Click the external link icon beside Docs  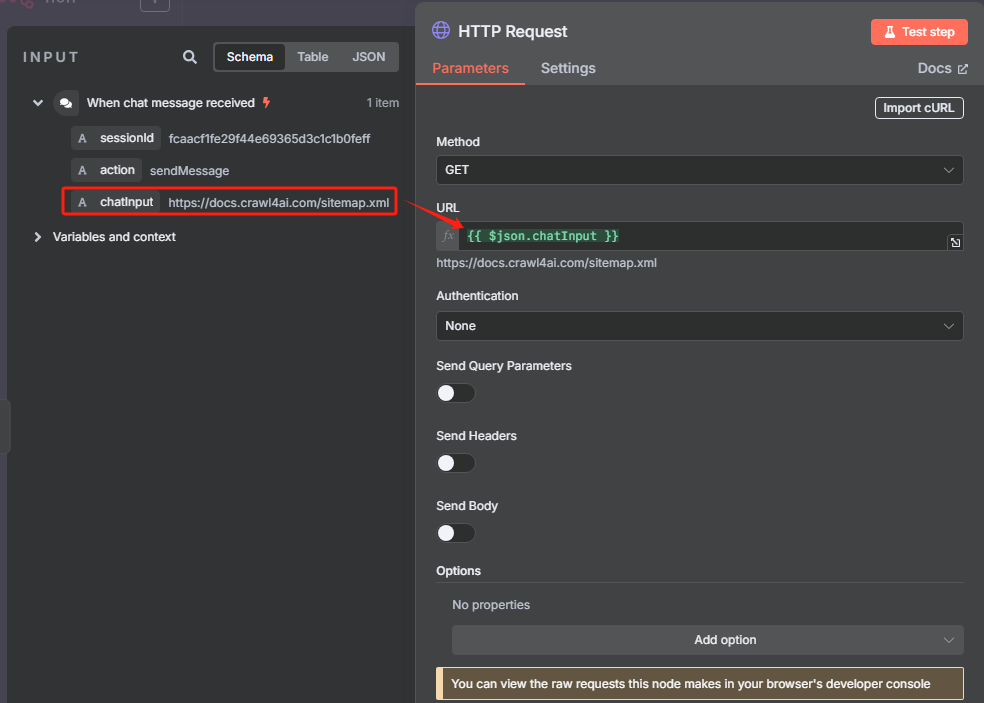[963, 68]
